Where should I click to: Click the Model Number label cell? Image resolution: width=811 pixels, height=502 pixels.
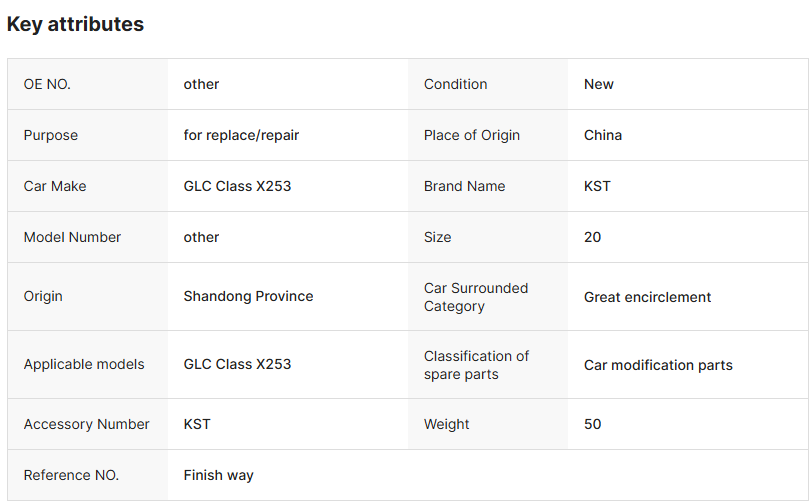pos(72,237)
